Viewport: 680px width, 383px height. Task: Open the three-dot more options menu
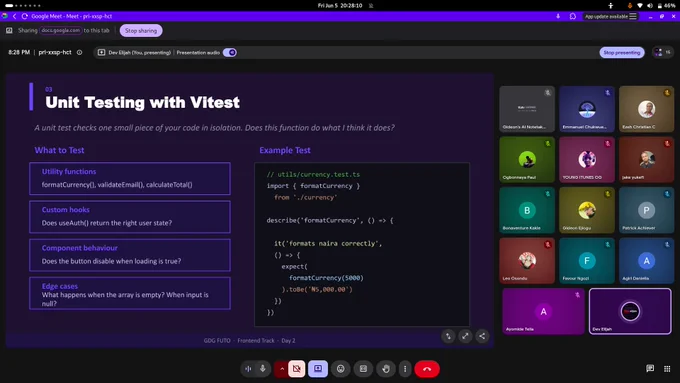pos(405,369)
